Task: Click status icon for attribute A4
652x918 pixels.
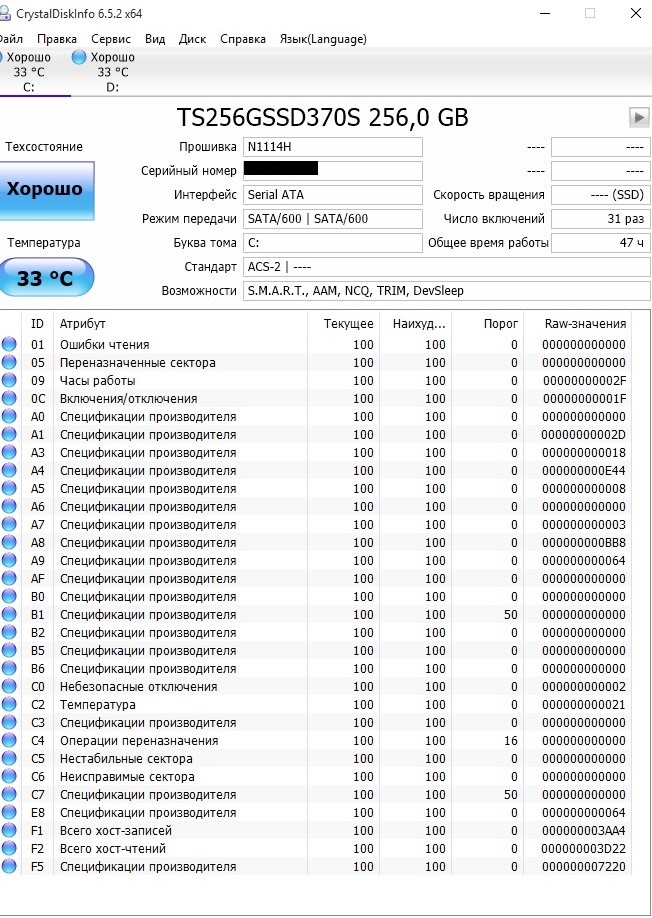Action: coord(9,471)
